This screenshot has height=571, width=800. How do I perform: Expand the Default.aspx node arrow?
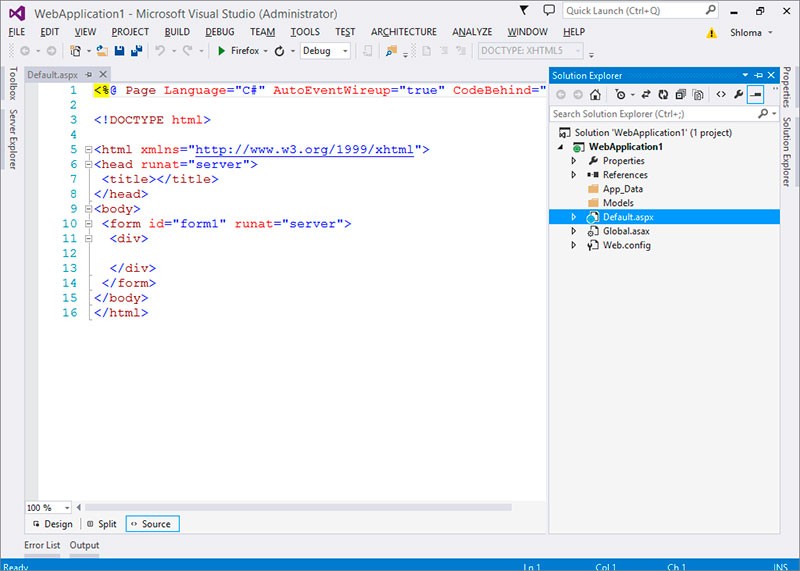point(573,217)
